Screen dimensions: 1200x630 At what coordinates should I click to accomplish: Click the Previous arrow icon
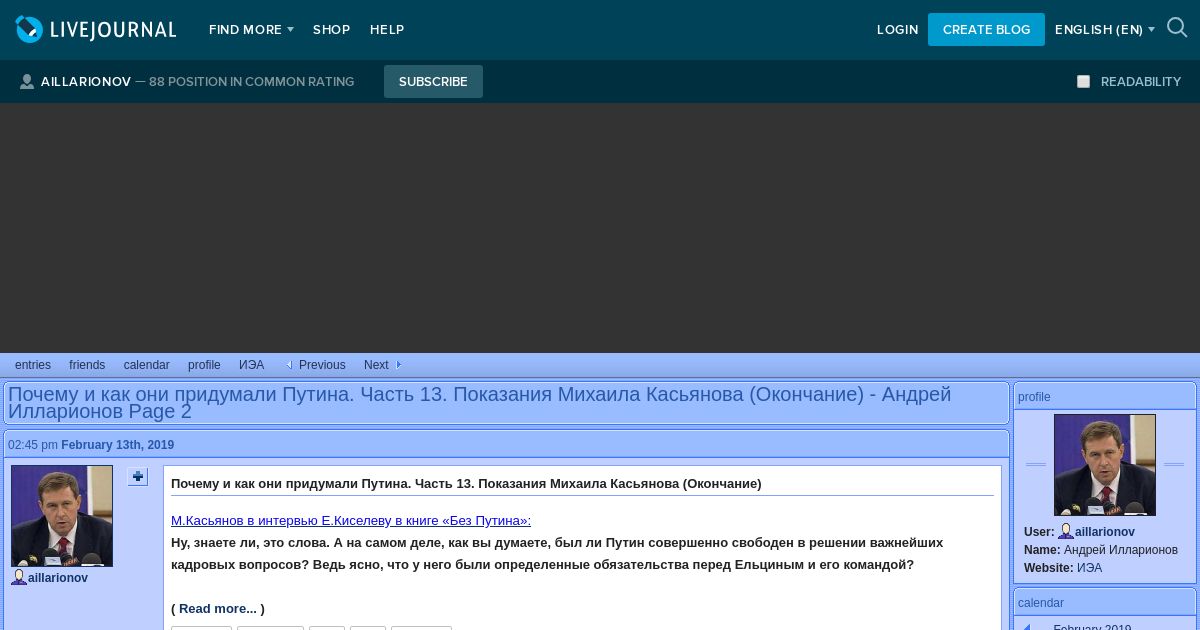289,365
